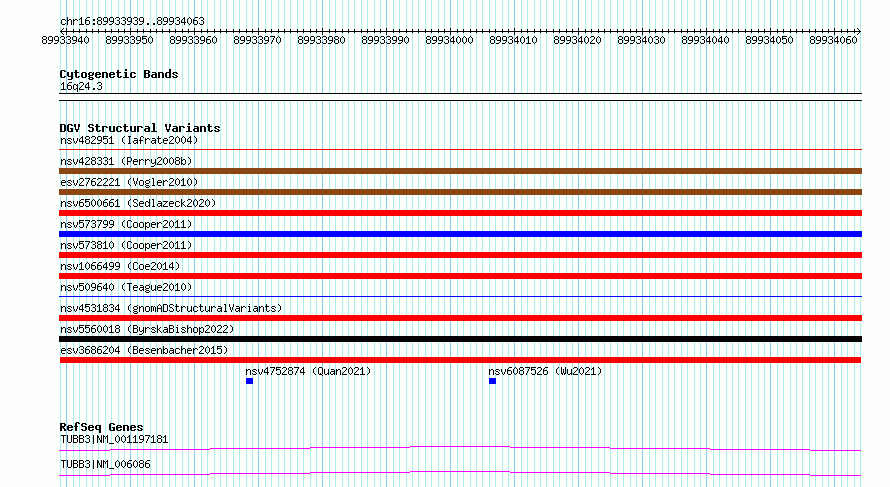Click ruler position 89934060
890x487 pixels.
tap(833, 40)
